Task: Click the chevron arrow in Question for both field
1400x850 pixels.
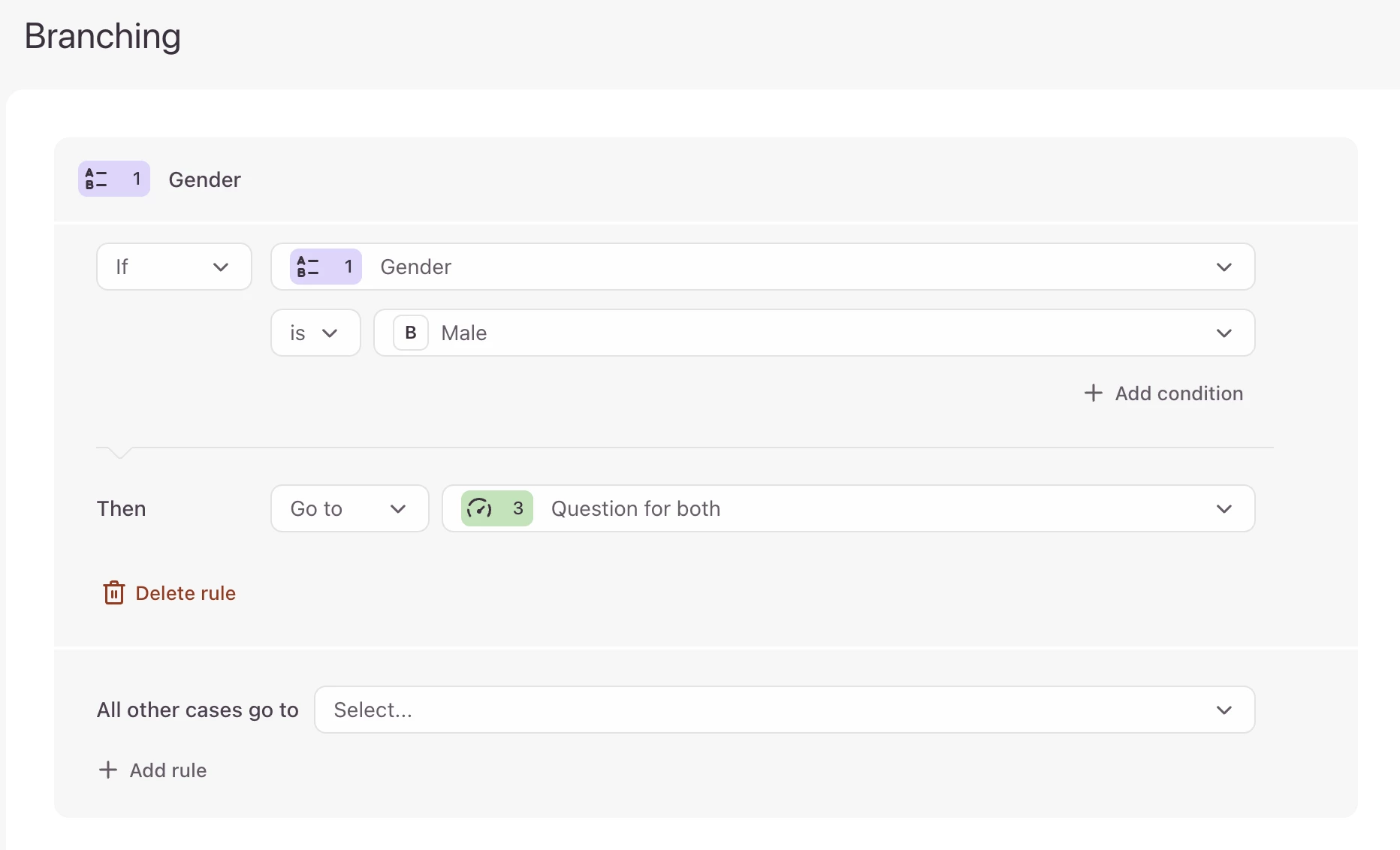Action: 1223,508
